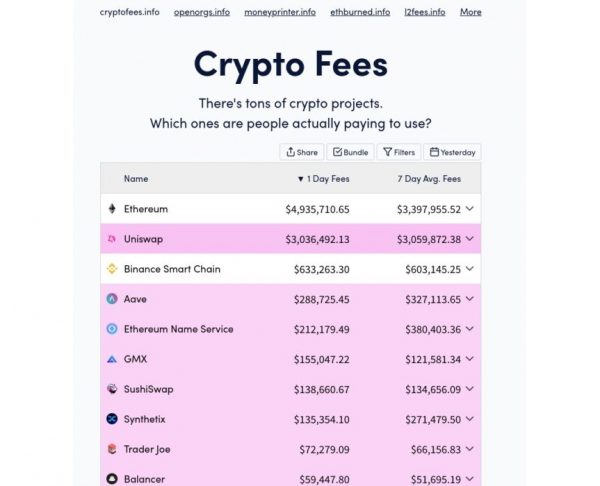
Task: Open the Filters button
Action: (x=398, y=152)
